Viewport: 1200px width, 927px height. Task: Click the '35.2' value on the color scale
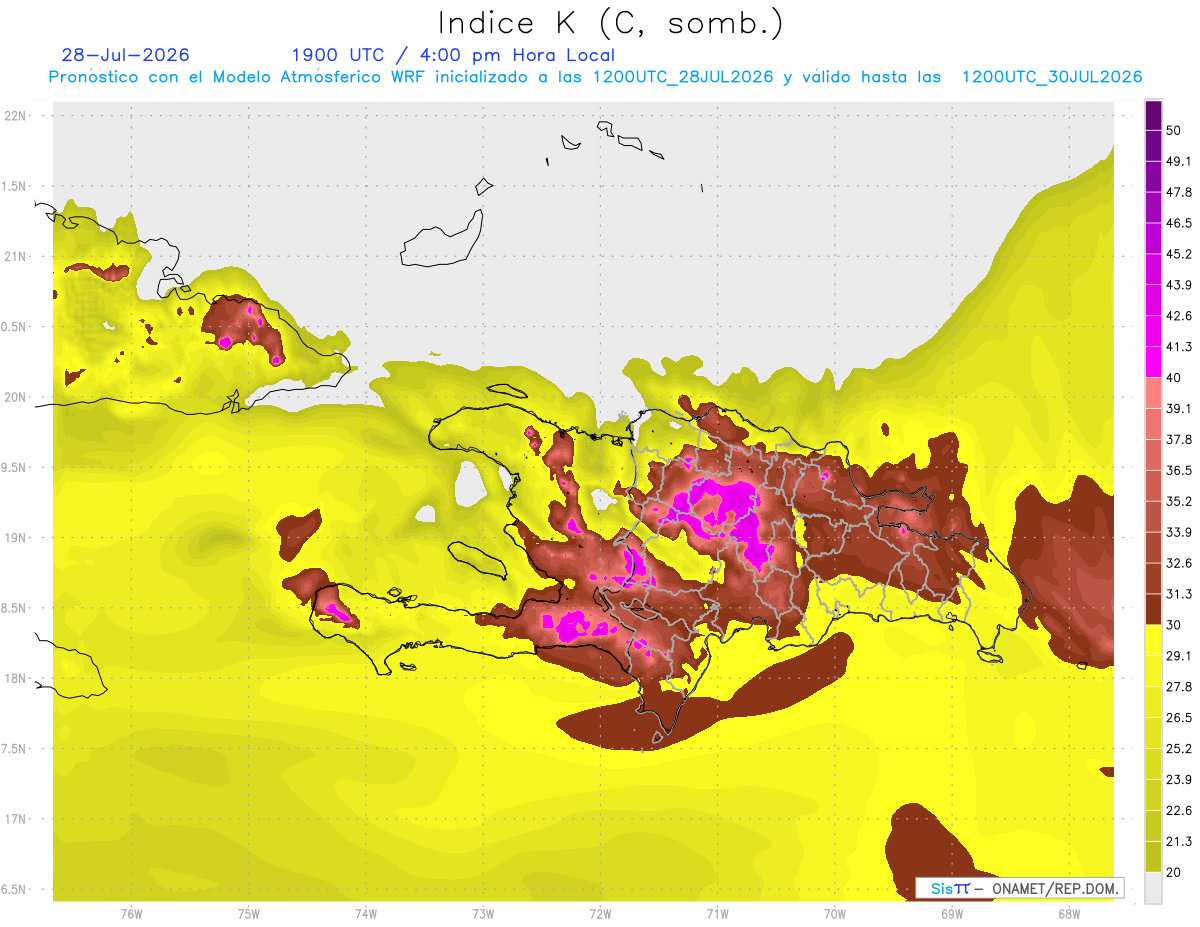(1179, 501)
